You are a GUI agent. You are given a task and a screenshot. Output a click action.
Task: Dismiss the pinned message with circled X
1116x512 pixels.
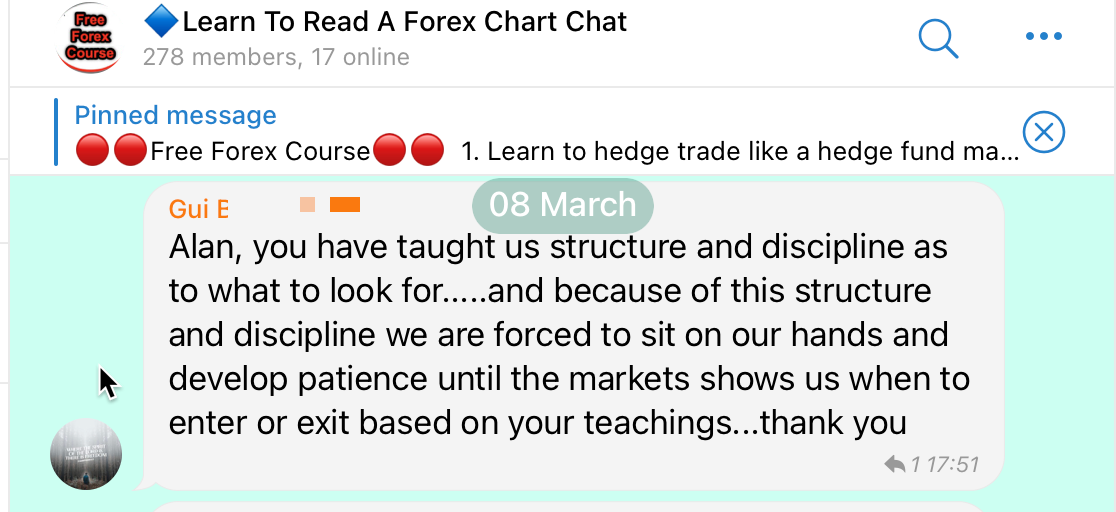(1043, 132)
